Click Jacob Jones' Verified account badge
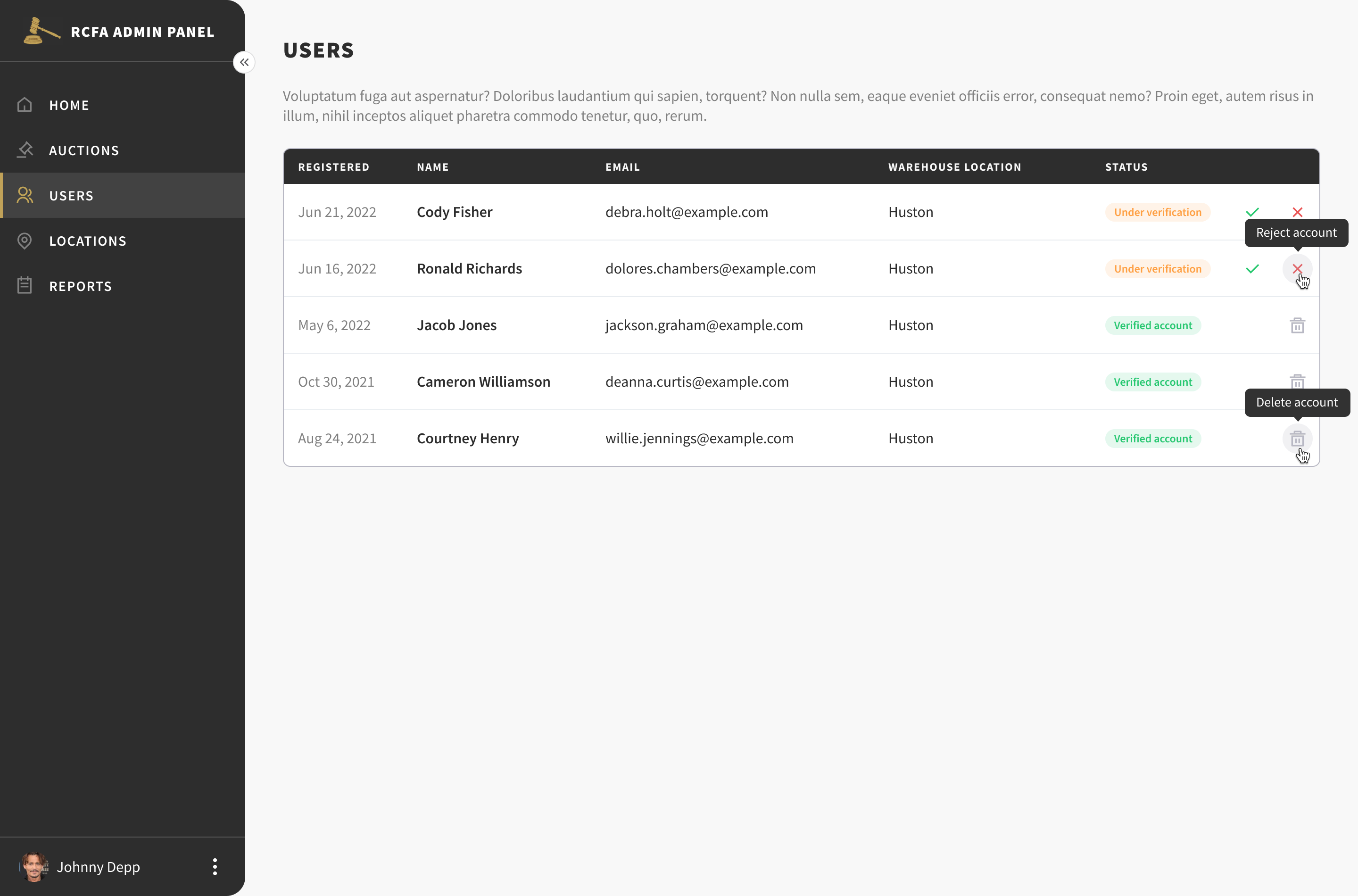 1153,325
